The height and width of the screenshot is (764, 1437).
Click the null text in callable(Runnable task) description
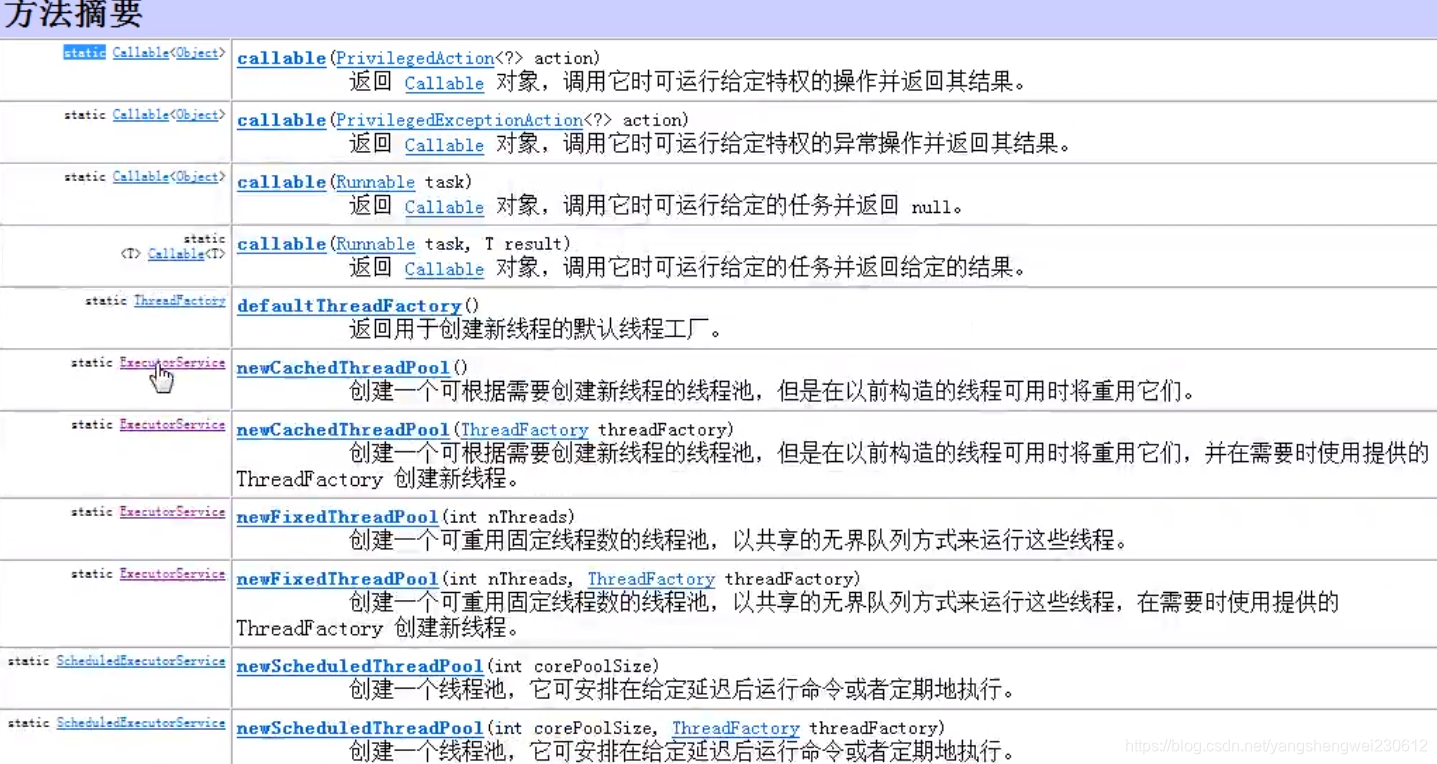point(931,208)
